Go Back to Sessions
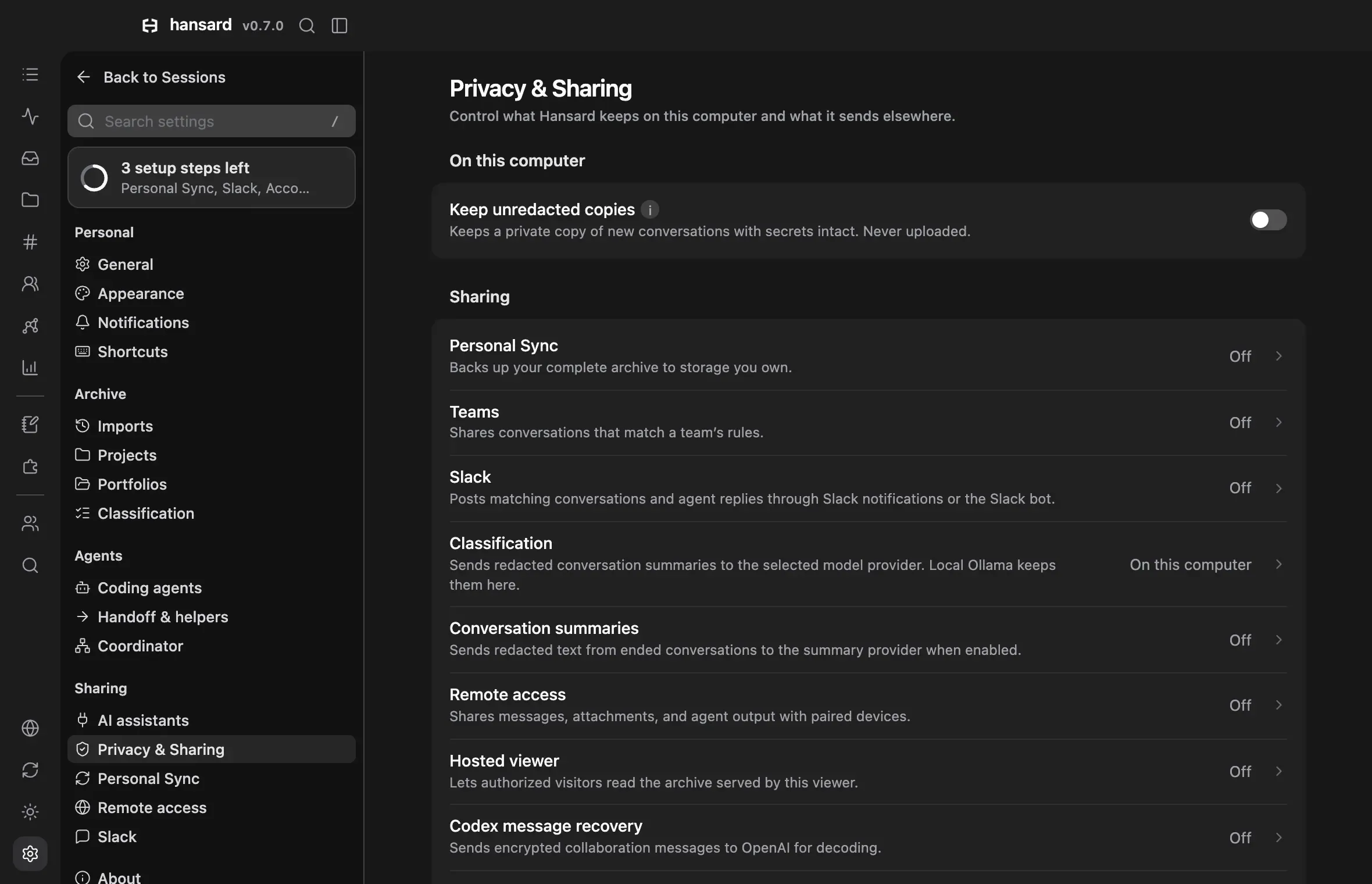The height and width of the screenshot is (884, 1372). 150,77
